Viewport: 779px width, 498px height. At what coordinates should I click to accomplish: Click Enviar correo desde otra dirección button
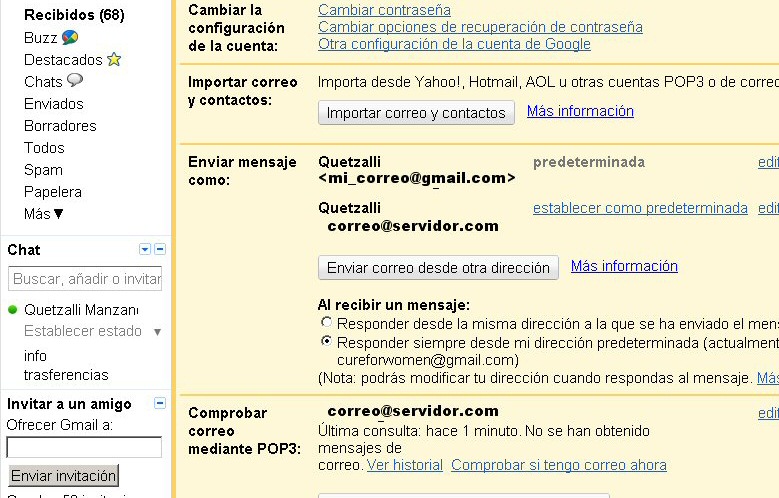click(438, 268)
